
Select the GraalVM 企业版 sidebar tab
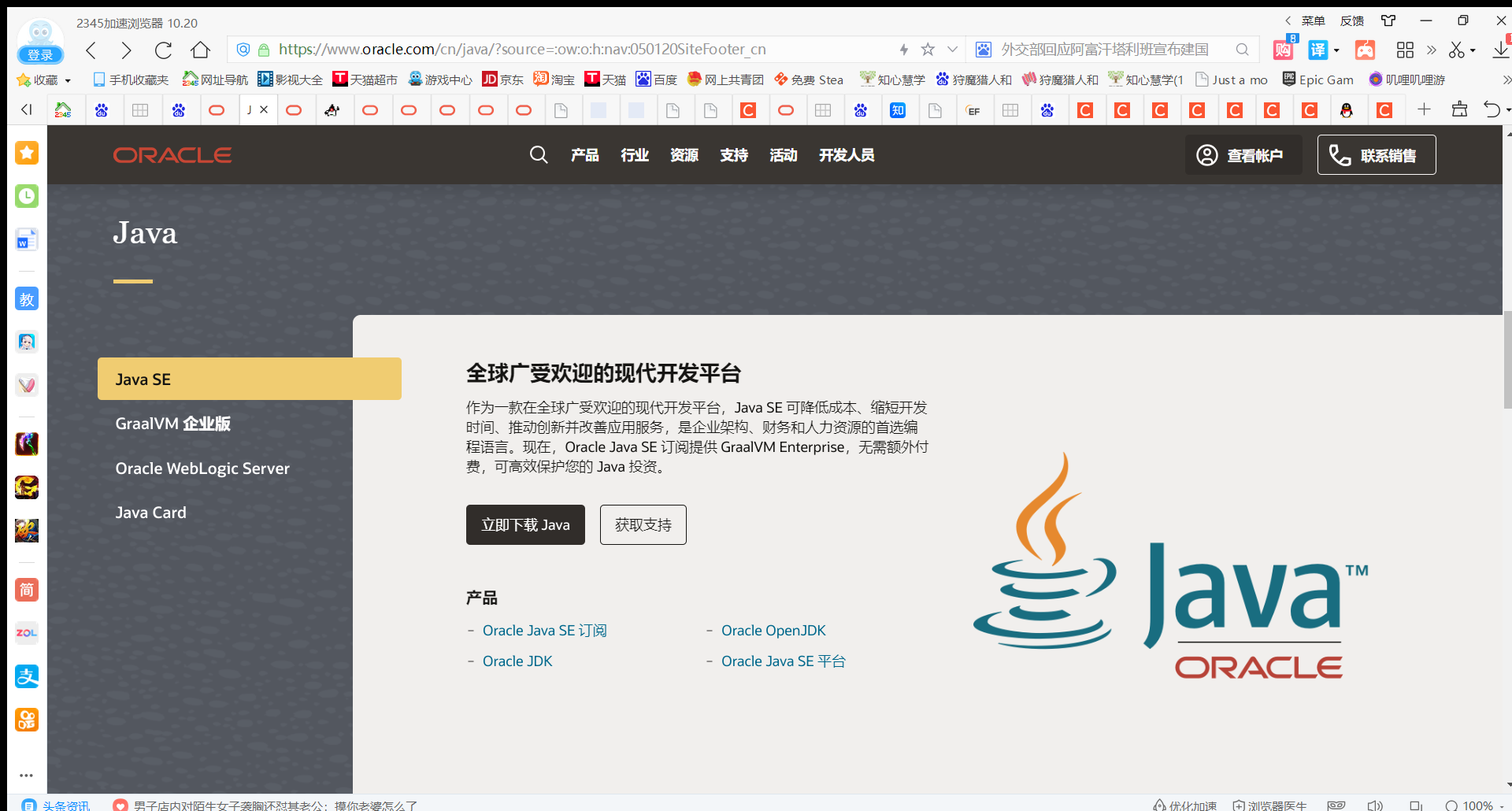click(x=173, y=424)
